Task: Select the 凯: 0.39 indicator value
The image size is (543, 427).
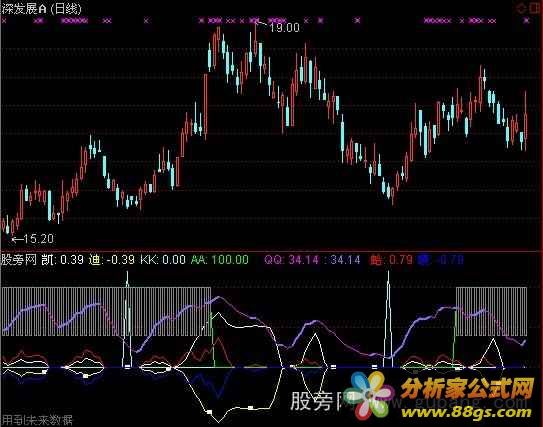Action: tap(63, 260)
